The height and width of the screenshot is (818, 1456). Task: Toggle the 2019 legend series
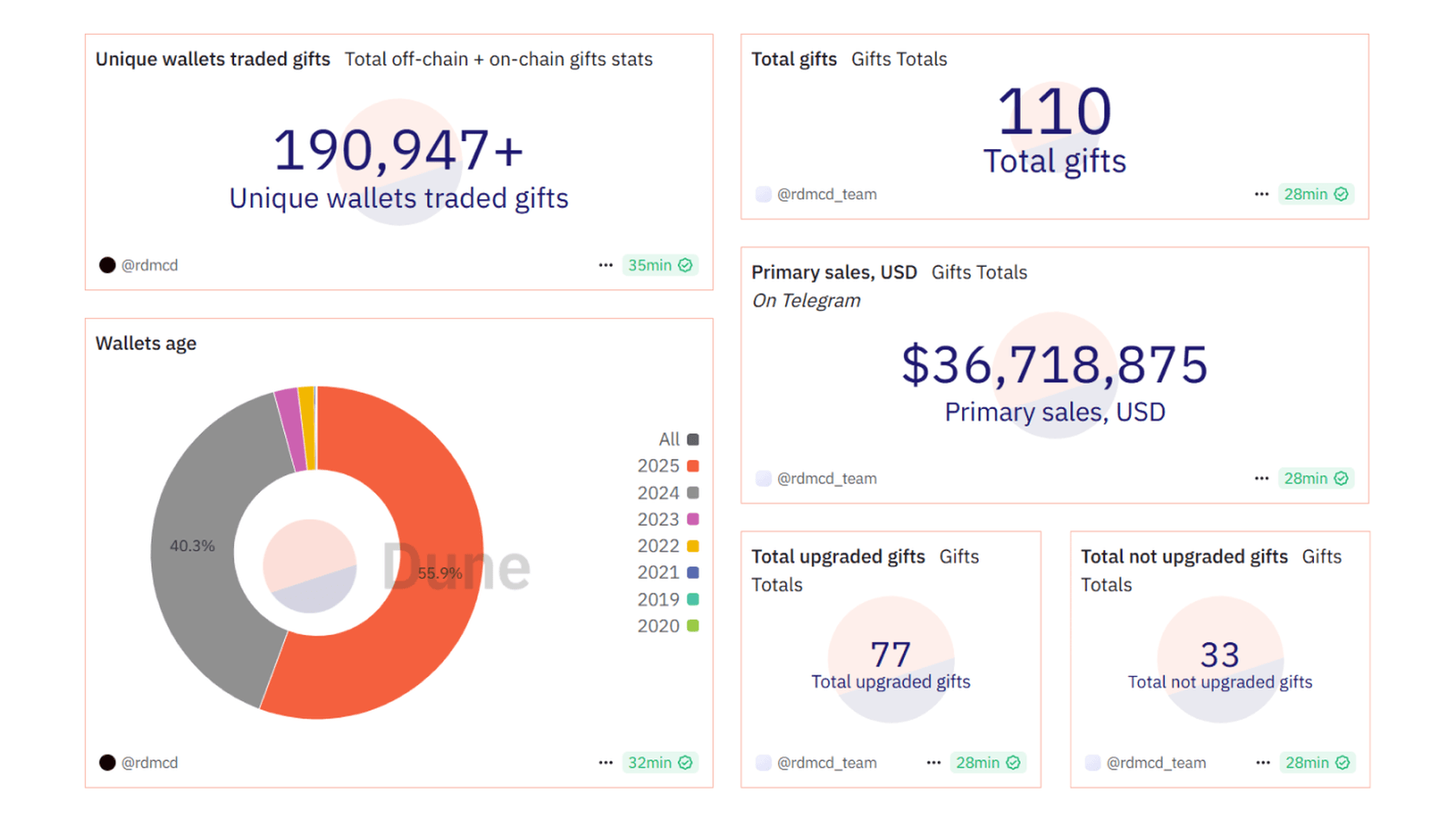pyautogui.click(x=667, y=600)
